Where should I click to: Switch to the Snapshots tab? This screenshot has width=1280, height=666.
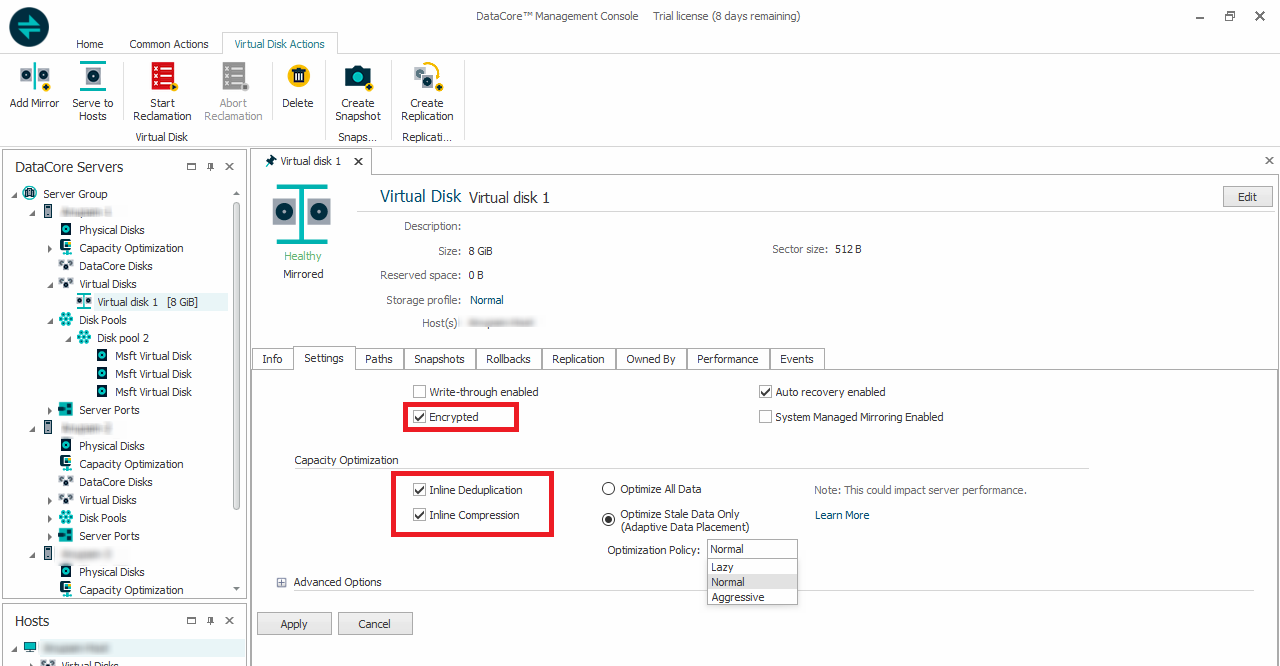click(439, 359)
